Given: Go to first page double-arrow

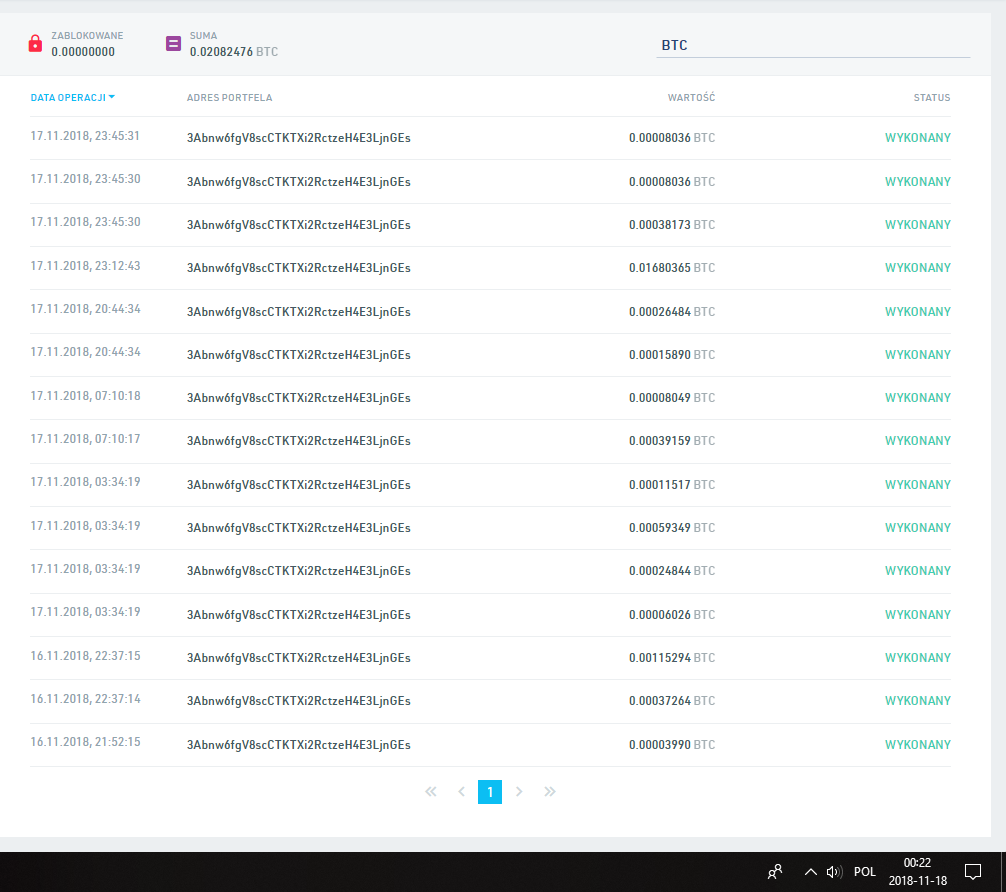Looking at the screenshot, I should coord(431,792).
